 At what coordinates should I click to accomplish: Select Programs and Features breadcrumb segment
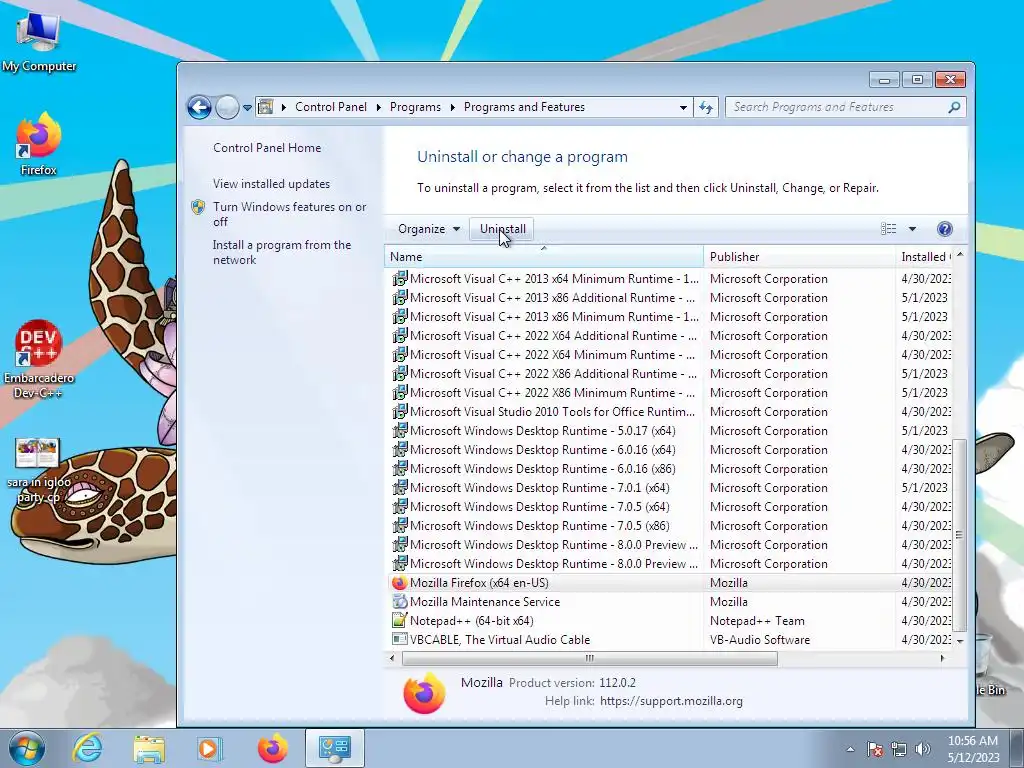tap(524, 107)
